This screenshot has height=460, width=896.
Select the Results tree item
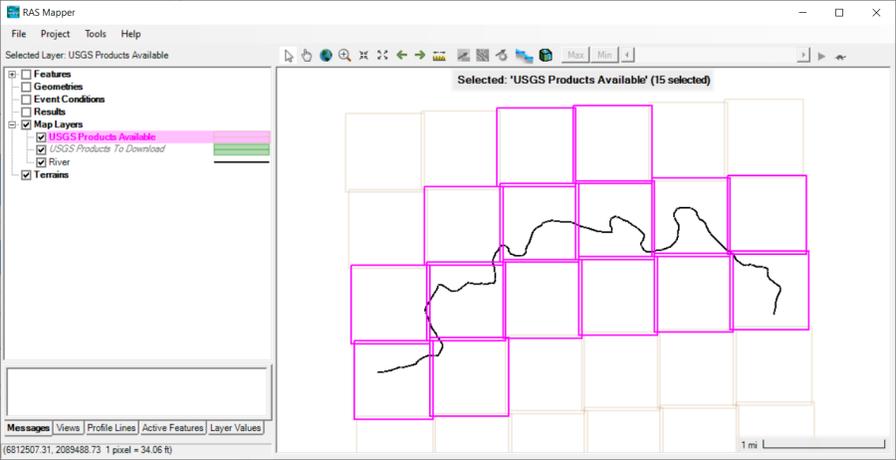(50, 112)
